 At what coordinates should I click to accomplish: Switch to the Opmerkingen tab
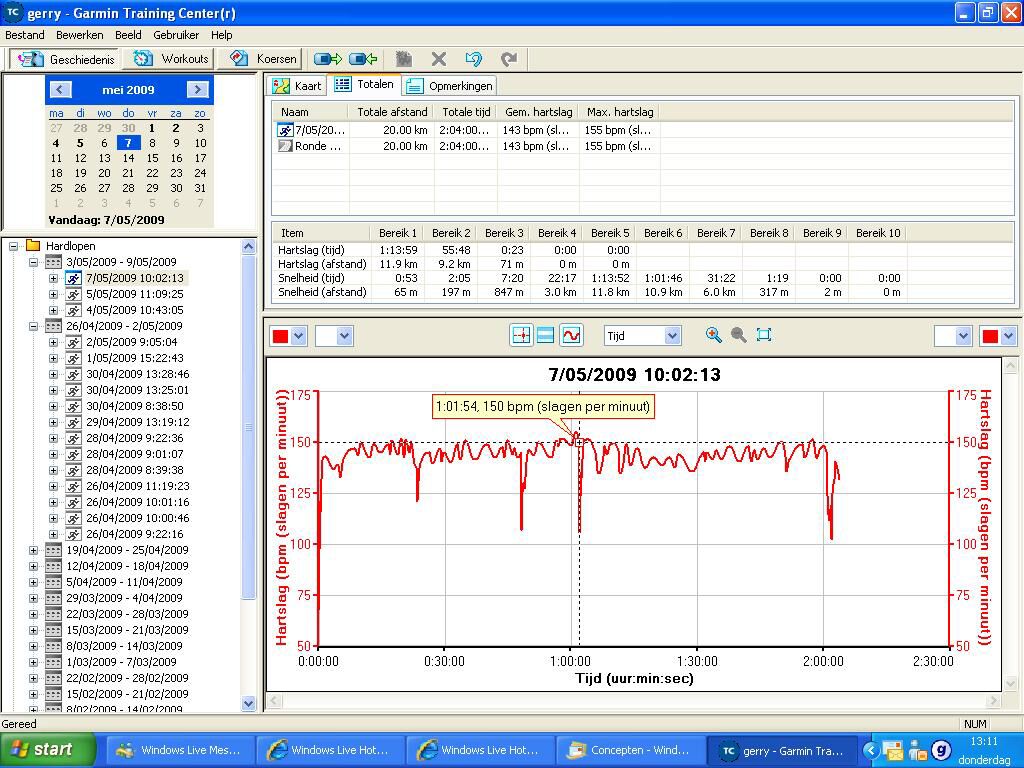[449, 86]
